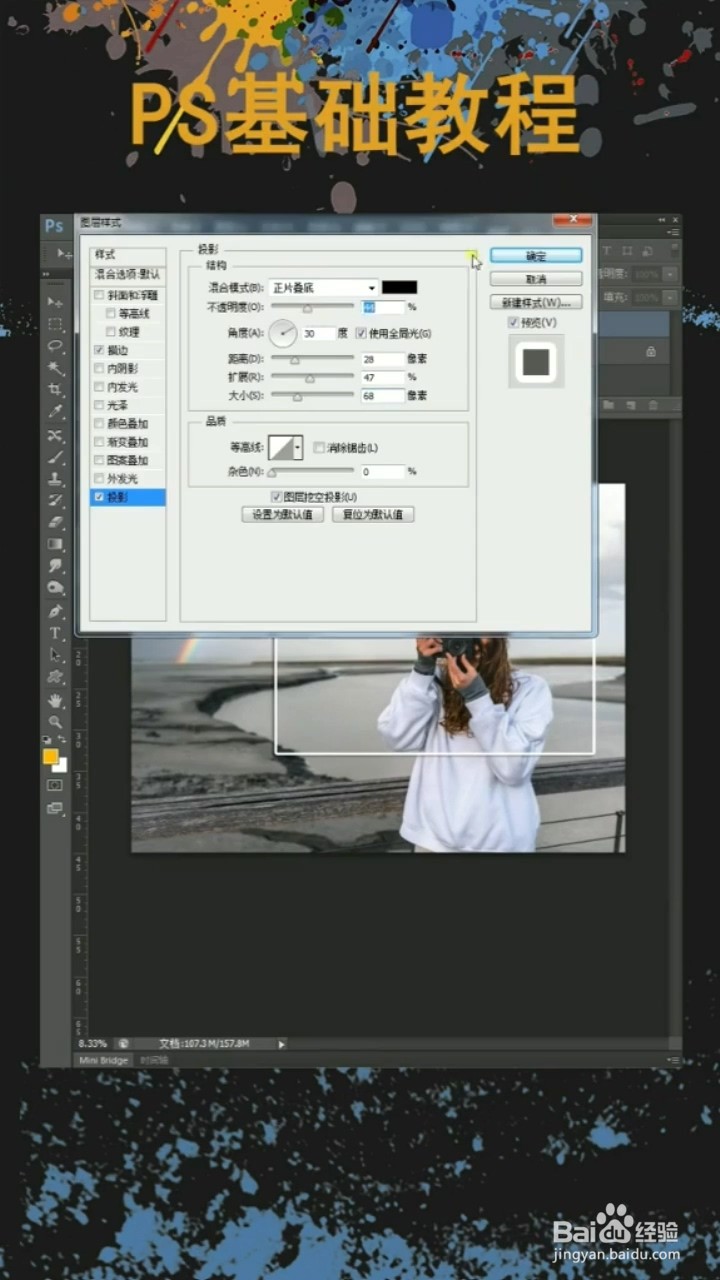Viewport: 720px width, 1280px height.
Task: Select the Dodge tool
Action: [55, 588]
